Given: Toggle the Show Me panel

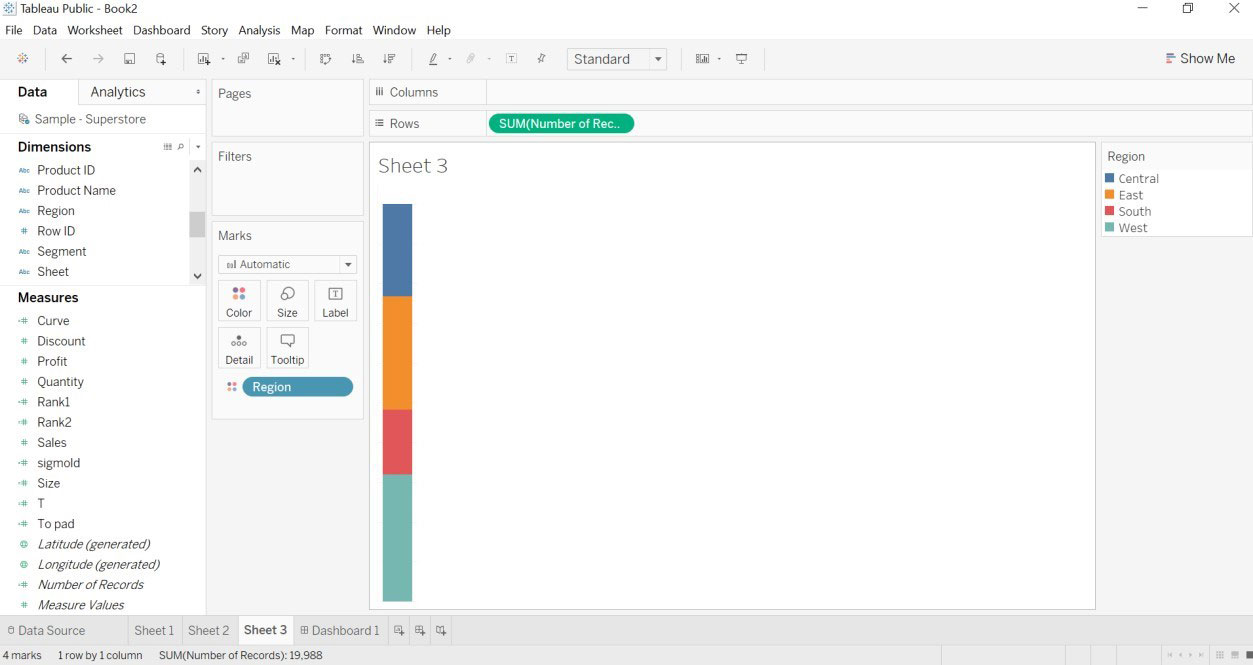Looking at the screenshot, I should click(1200, 59).
